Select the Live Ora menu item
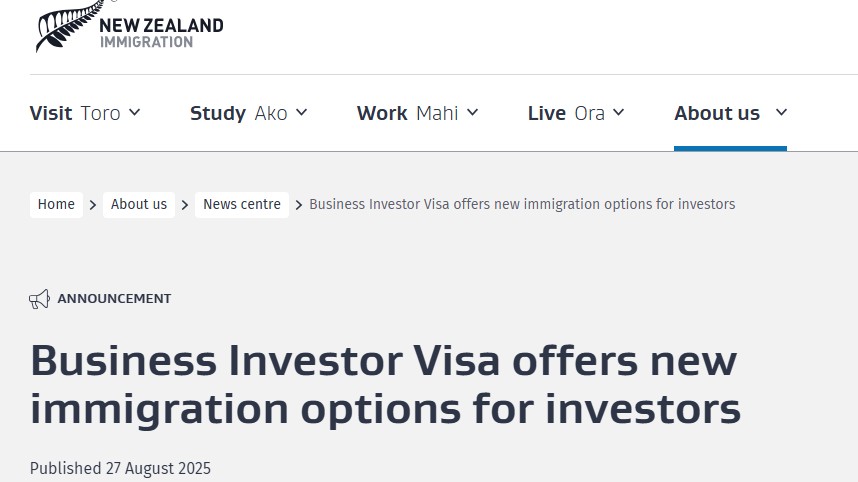This screenshot has height=482, width=858. tap(566, 113)
